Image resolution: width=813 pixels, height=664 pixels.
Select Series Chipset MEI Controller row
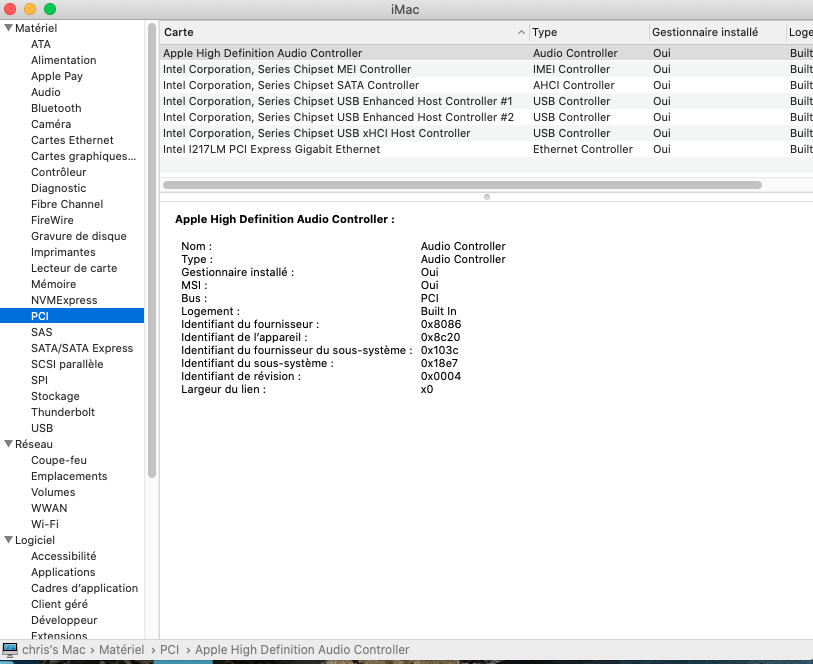tap(486, 69)
